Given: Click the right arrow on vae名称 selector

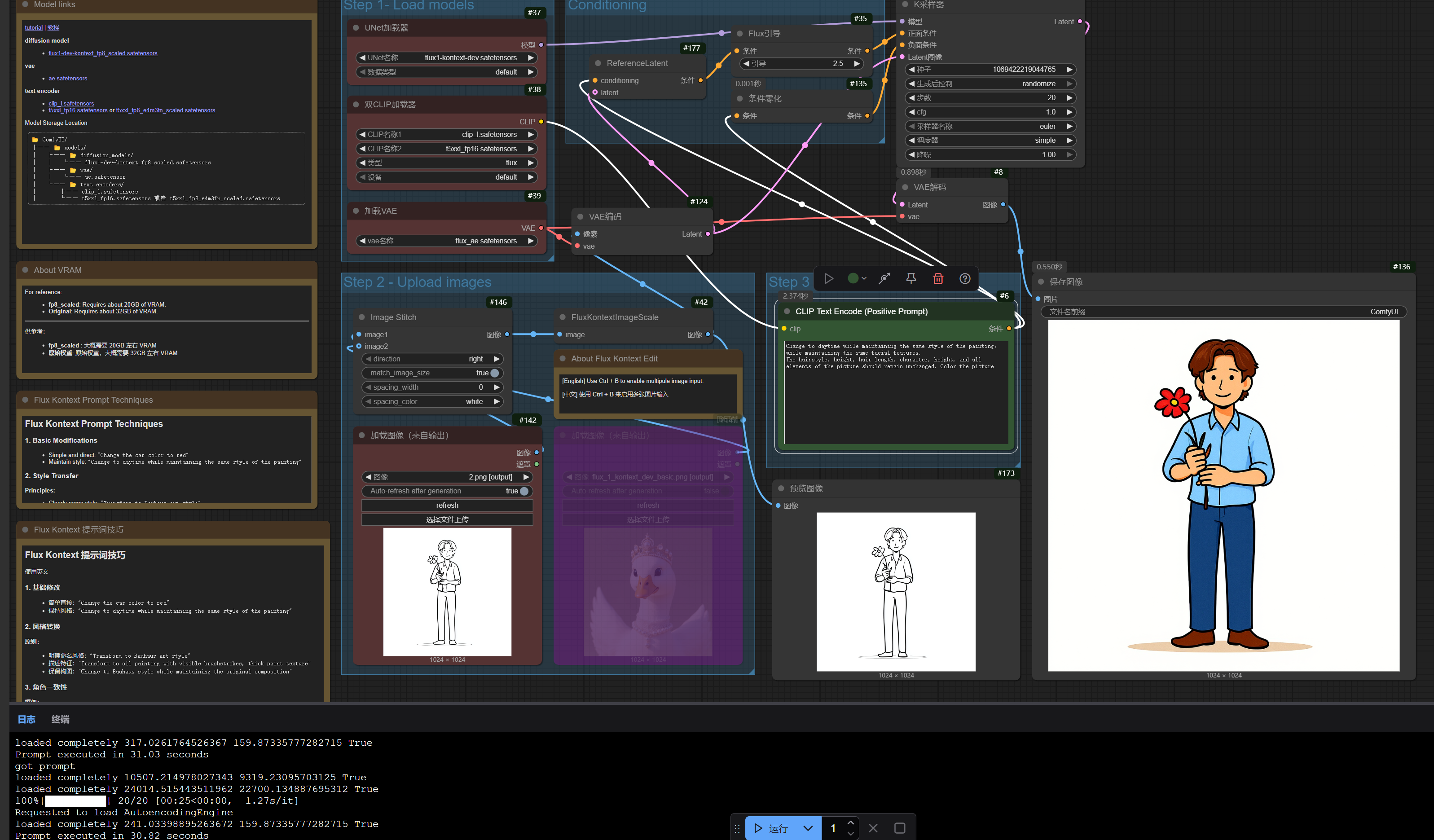Looking at the screenshot, I should [x=530, y=241].
